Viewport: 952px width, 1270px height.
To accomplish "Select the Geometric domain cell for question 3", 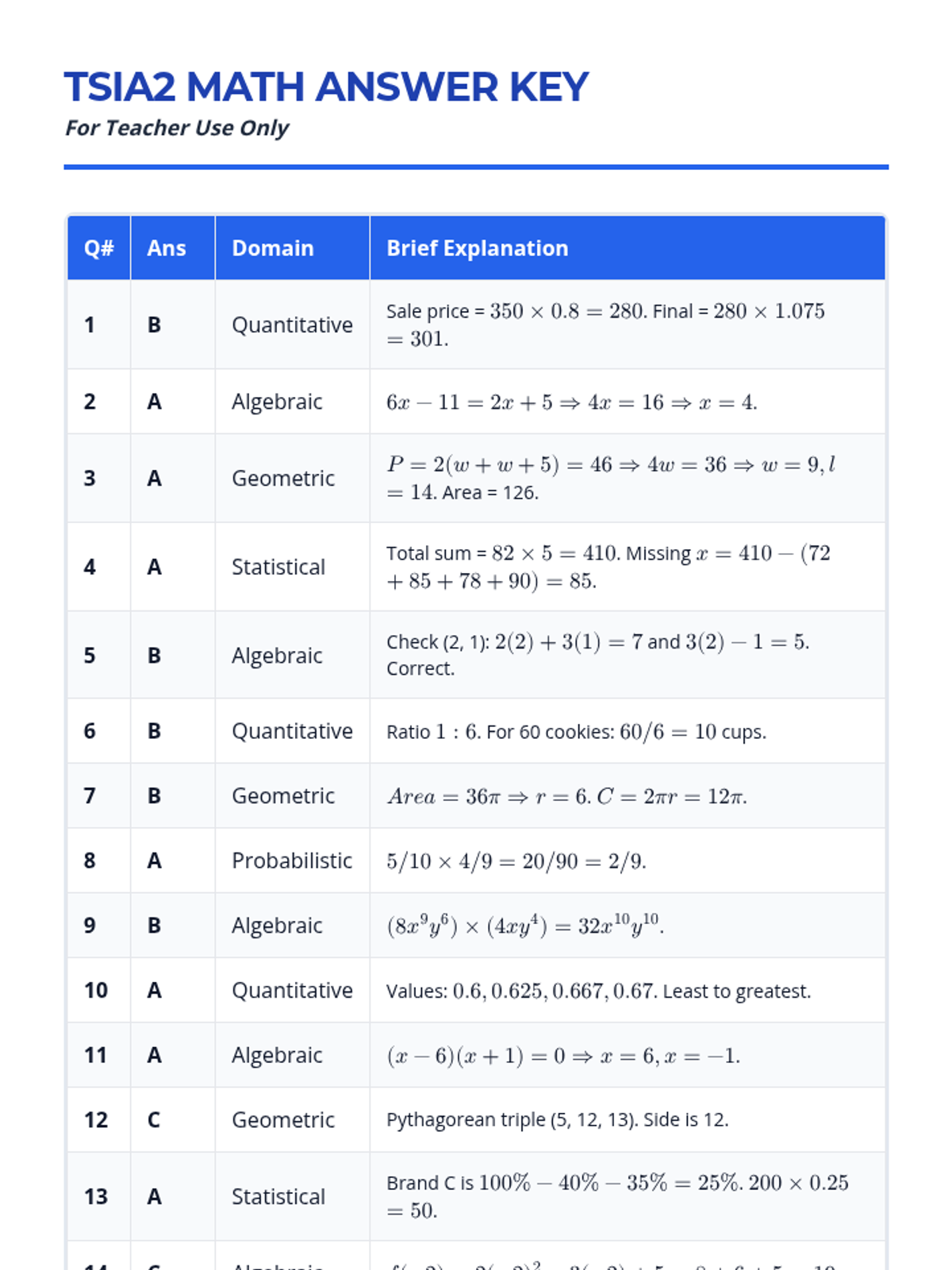I will click(283, 478).
